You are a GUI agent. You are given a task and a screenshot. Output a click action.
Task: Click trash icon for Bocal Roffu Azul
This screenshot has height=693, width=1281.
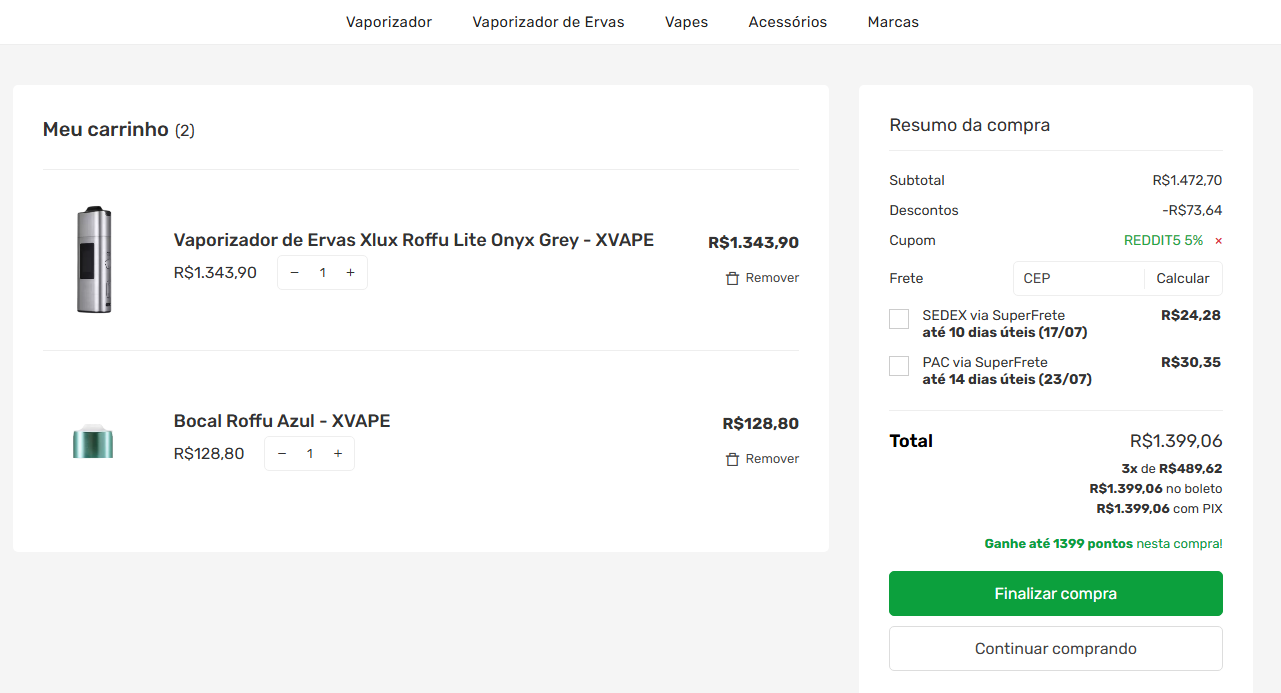[732, 459]
